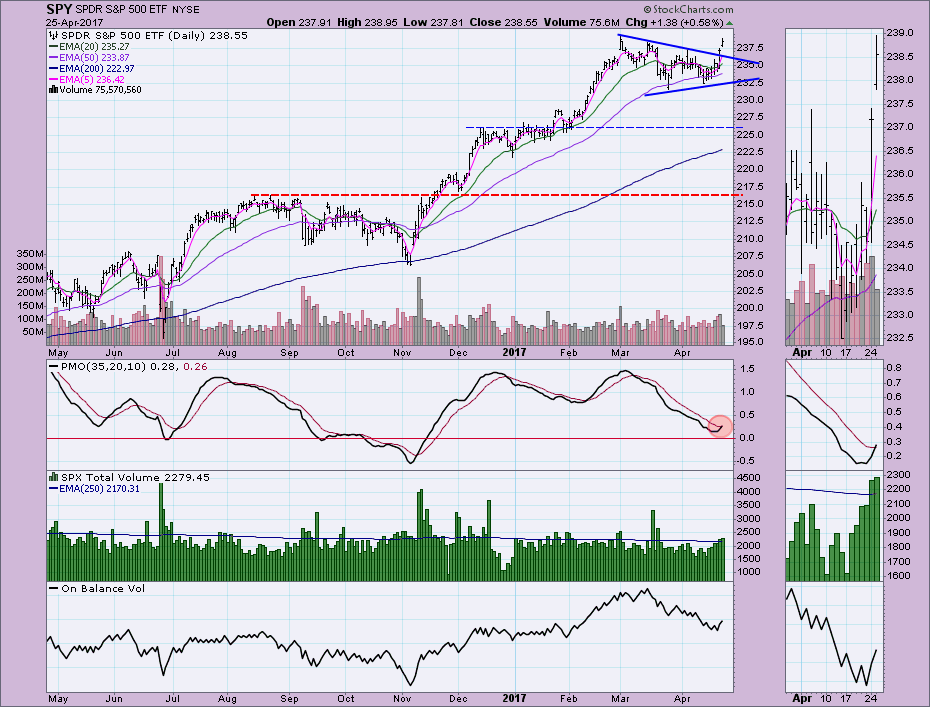This screenshot has width=930, height=707.
Task: Click the High 238.95 value
Action: (367, 23)
